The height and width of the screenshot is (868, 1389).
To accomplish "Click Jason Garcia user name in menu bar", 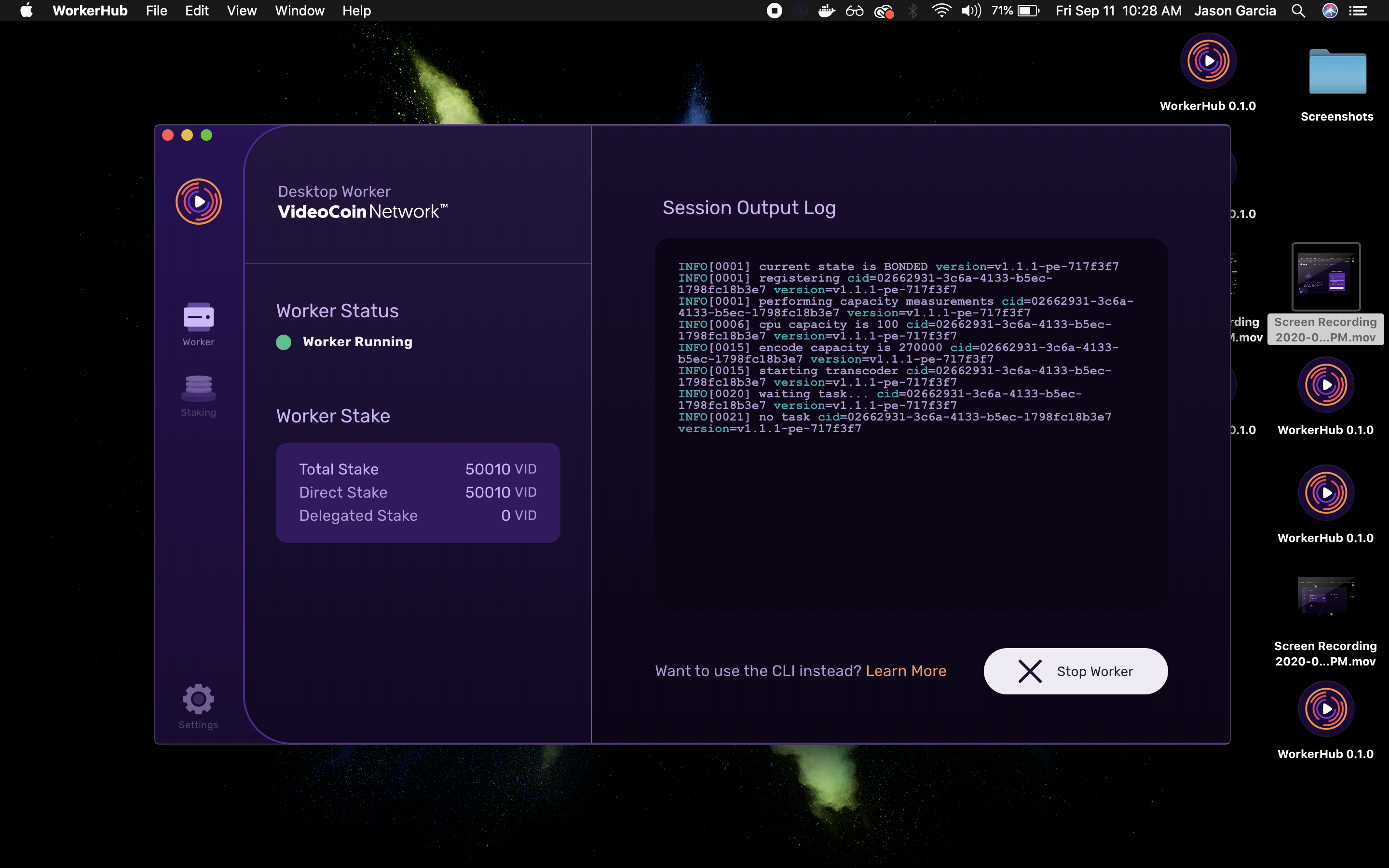I will click(x=1235, y=10).
